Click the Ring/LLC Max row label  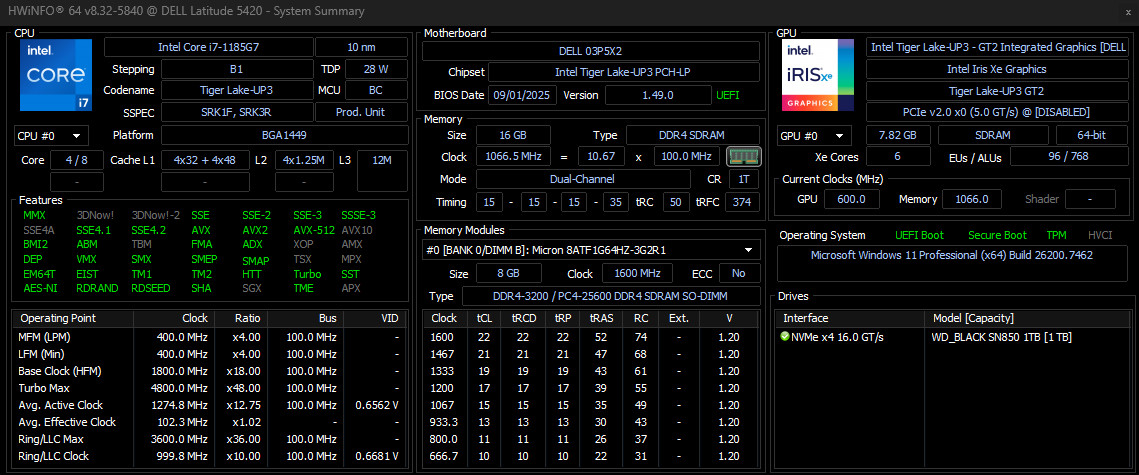click(50, 439)
